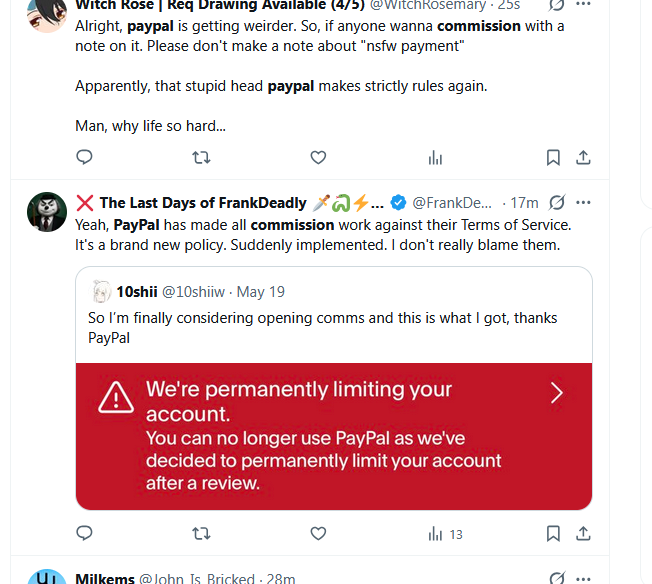Viewport: 652px width, 584px height.
Task: Open more options menu on FrankDeadly's tweet
Action: [583, 203]
